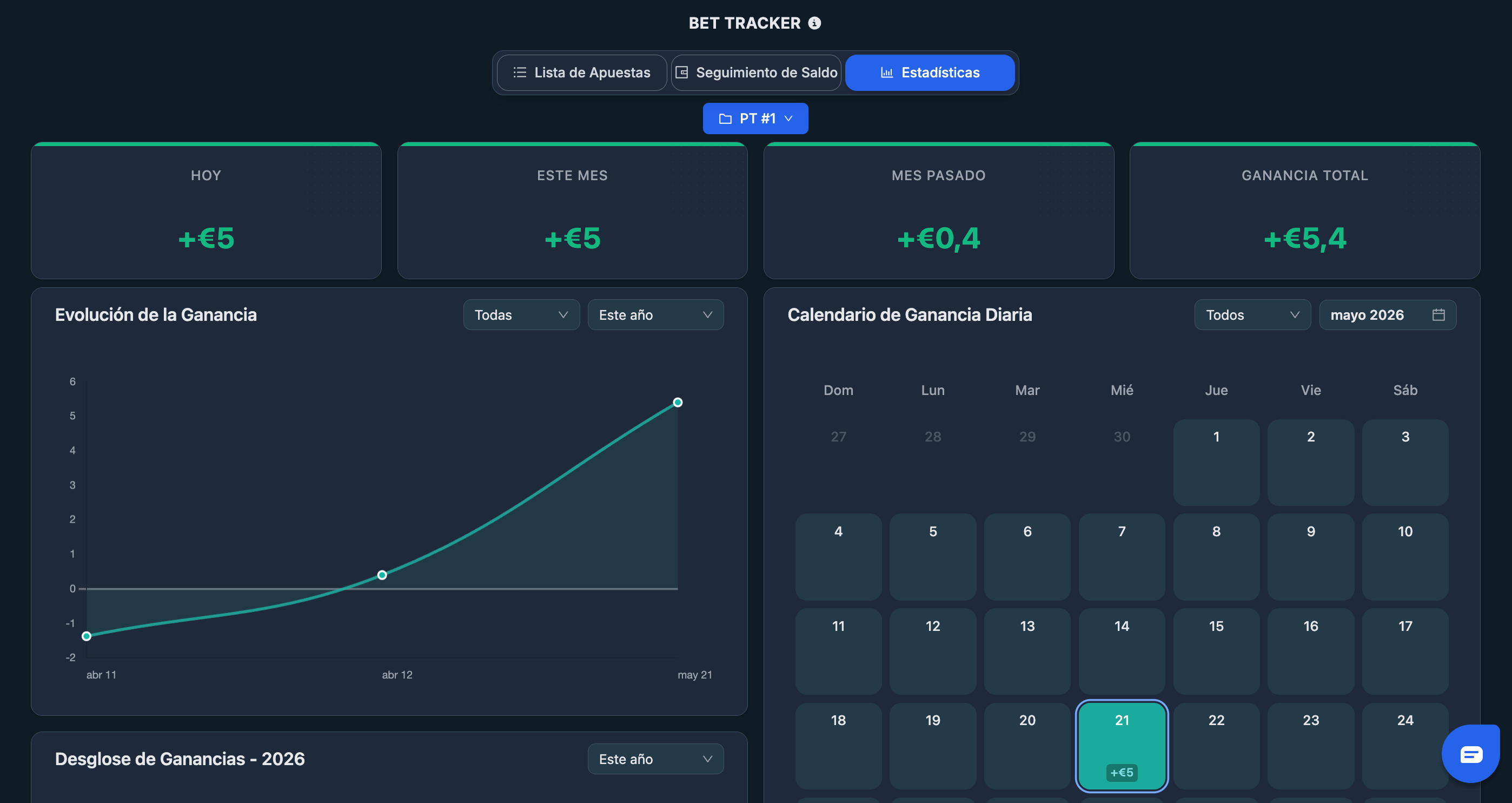The width and height of the screenshot is (1512, 803).
Task: Open the Todos filter in Calendario de Ganancia Diaria
Action: 1252,315
